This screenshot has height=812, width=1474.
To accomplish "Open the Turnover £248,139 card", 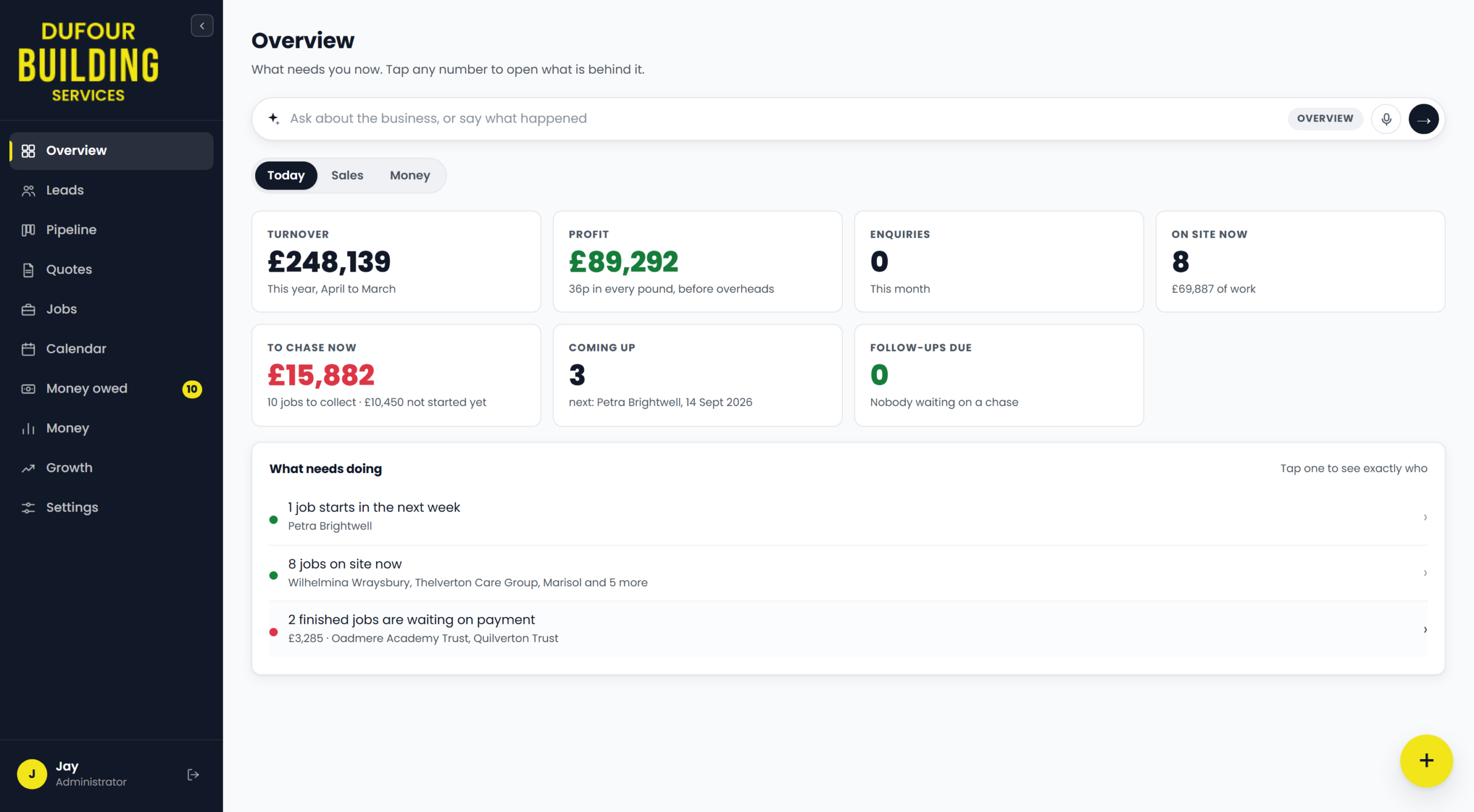I will (x=396, y=262).
